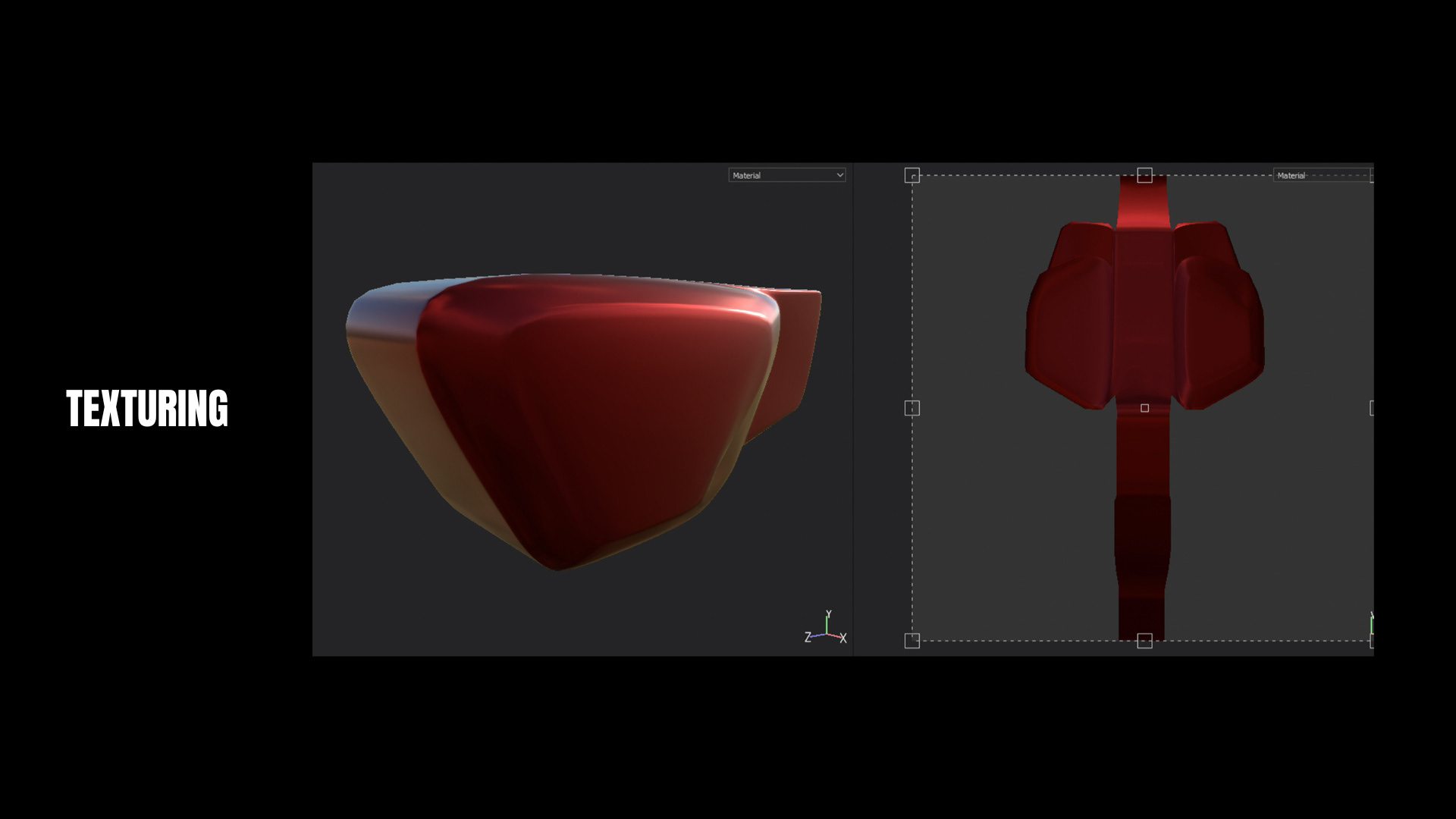Open the Material dropdown in UV viewport

pyautogui.click(x=1320, y=175)
